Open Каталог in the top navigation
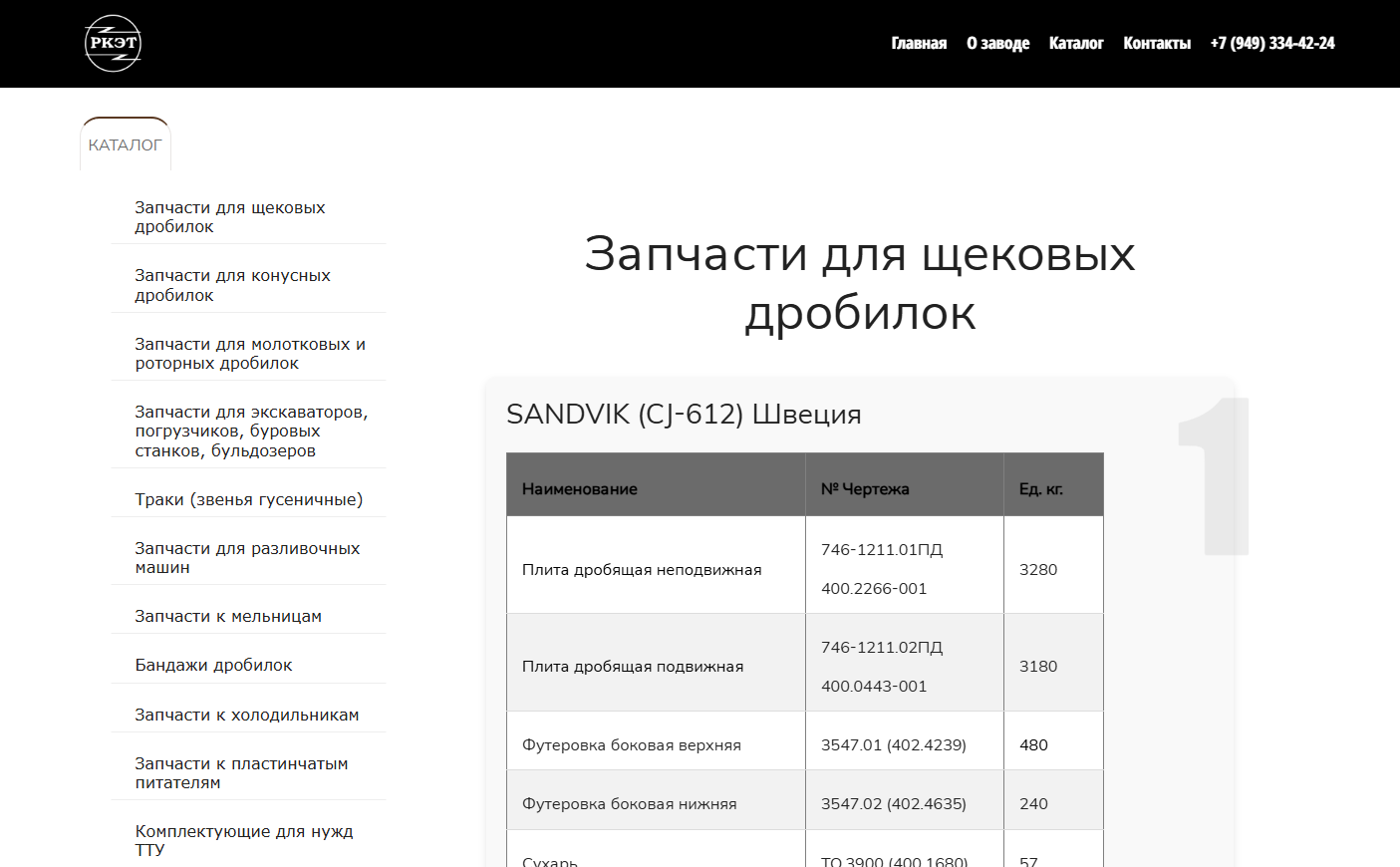The width and height of the screenshot is (1400, 867). [1076, 44]
